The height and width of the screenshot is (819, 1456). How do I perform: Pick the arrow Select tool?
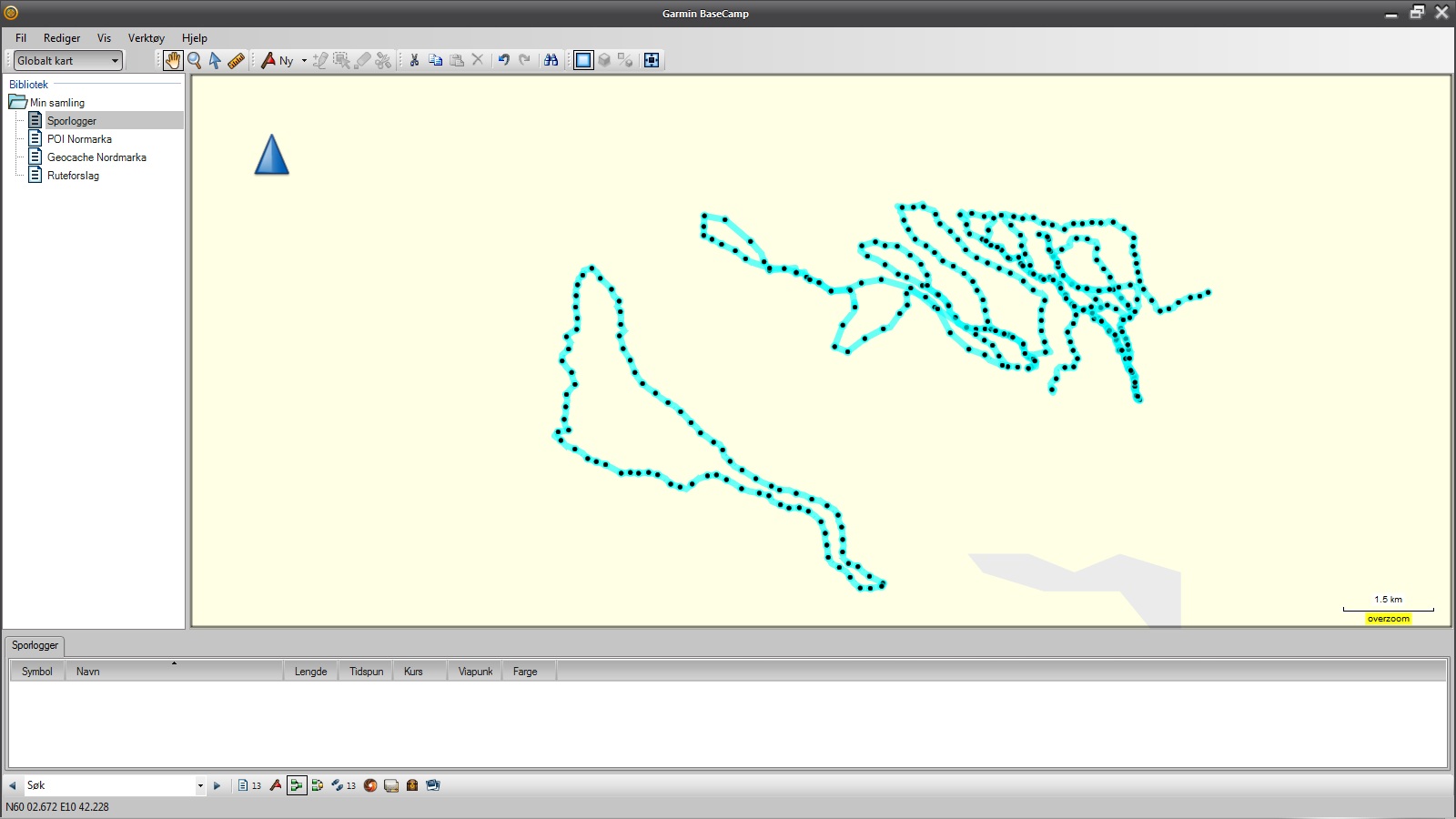(215, 60)
